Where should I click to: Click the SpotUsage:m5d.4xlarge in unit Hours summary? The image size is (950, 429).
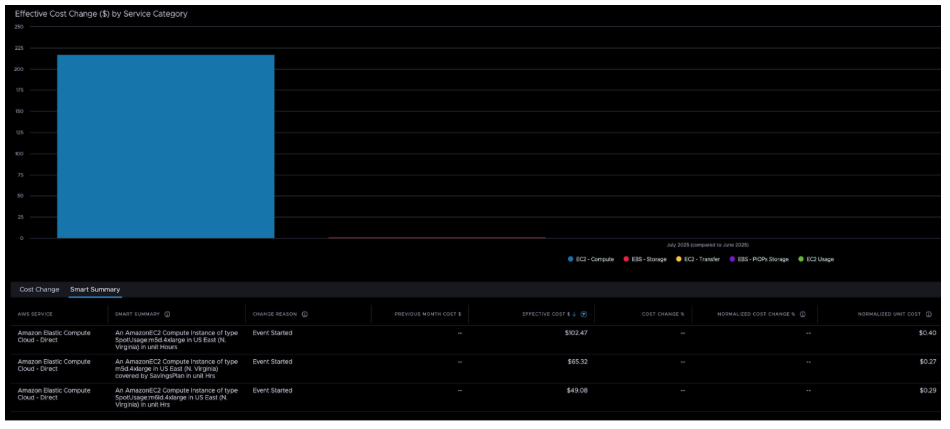pos(176,340)
